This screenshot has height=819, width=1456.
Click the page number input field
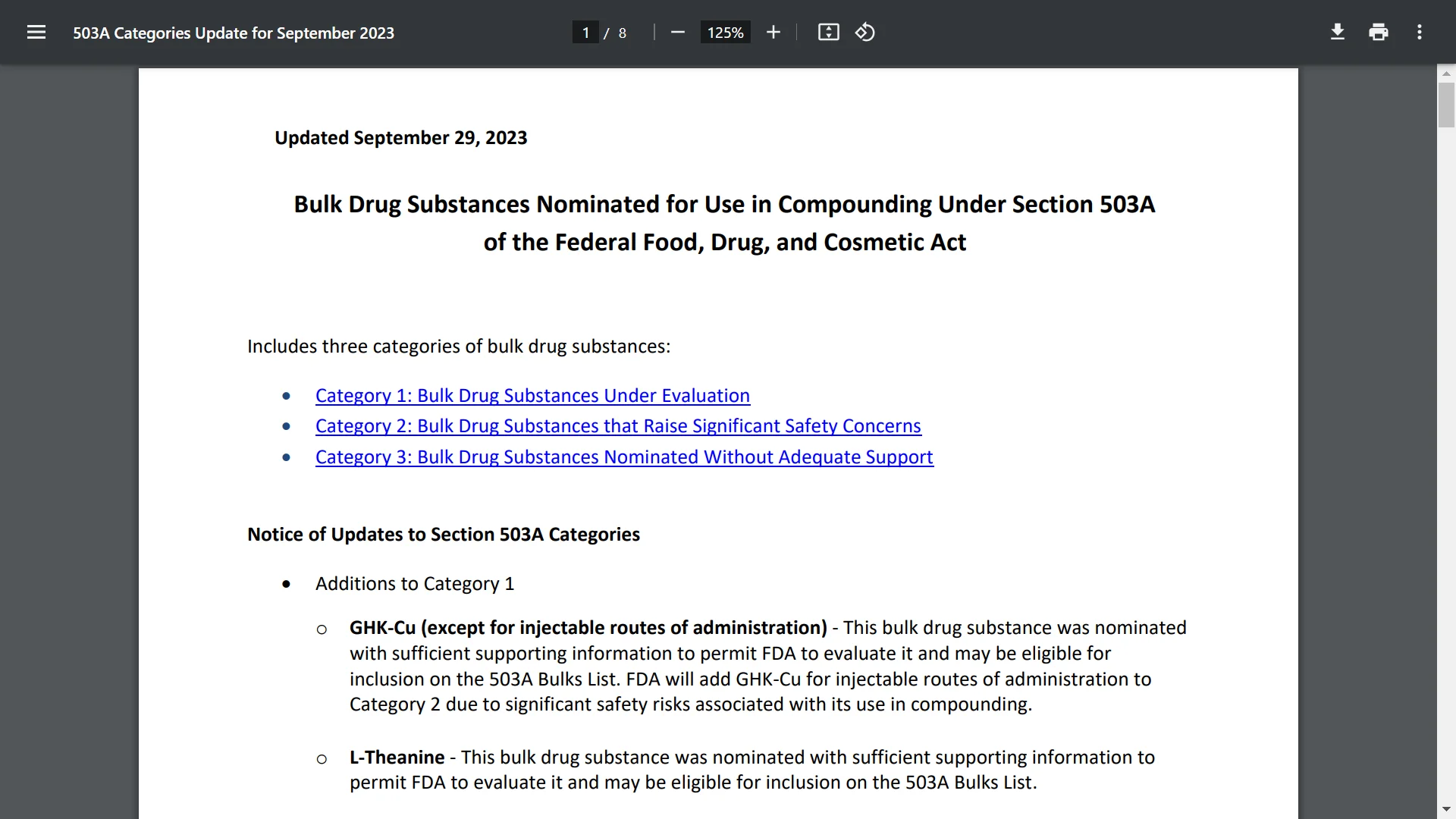tap(585, 33)
